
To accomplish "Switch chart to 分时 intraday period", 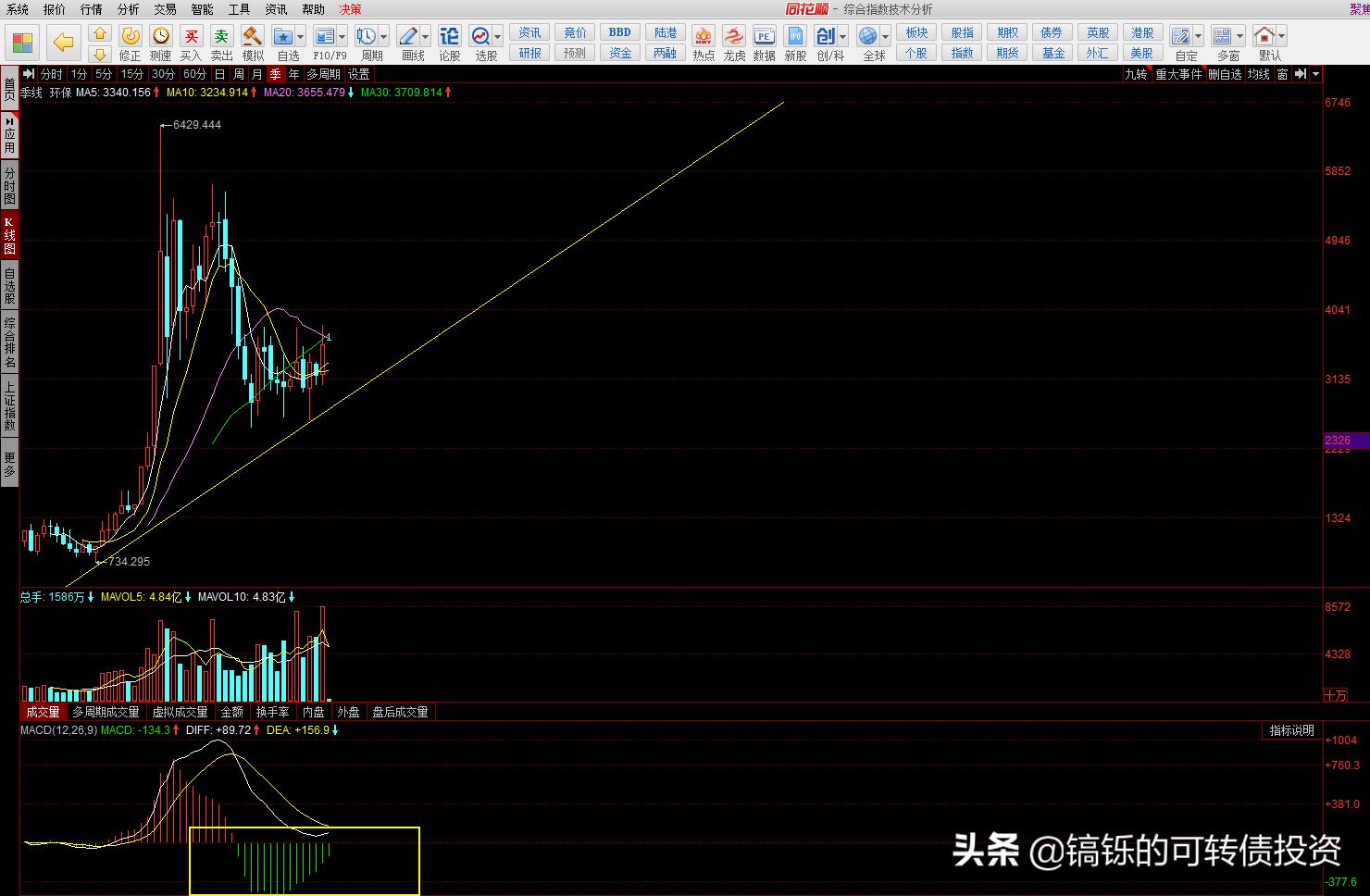I will coord(52,74).
